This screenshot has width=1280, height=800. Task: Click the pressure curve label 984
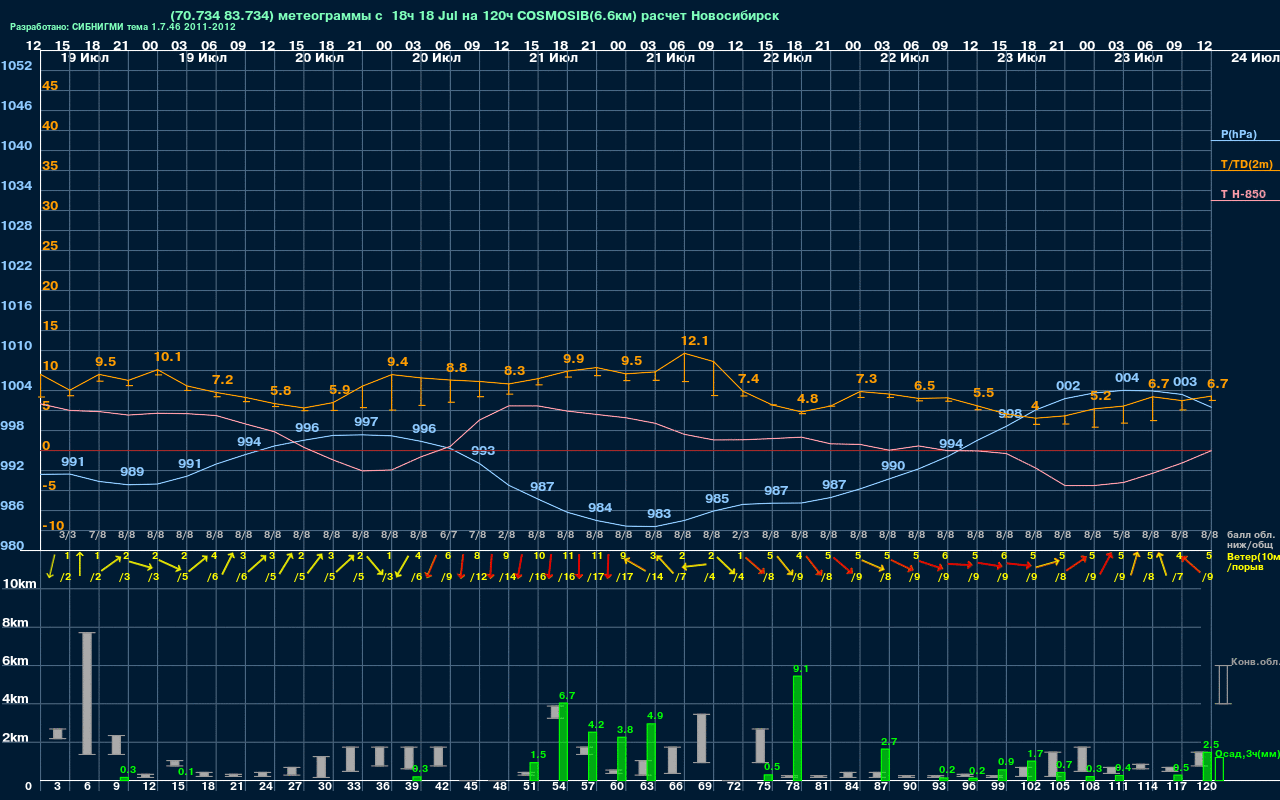600,508
